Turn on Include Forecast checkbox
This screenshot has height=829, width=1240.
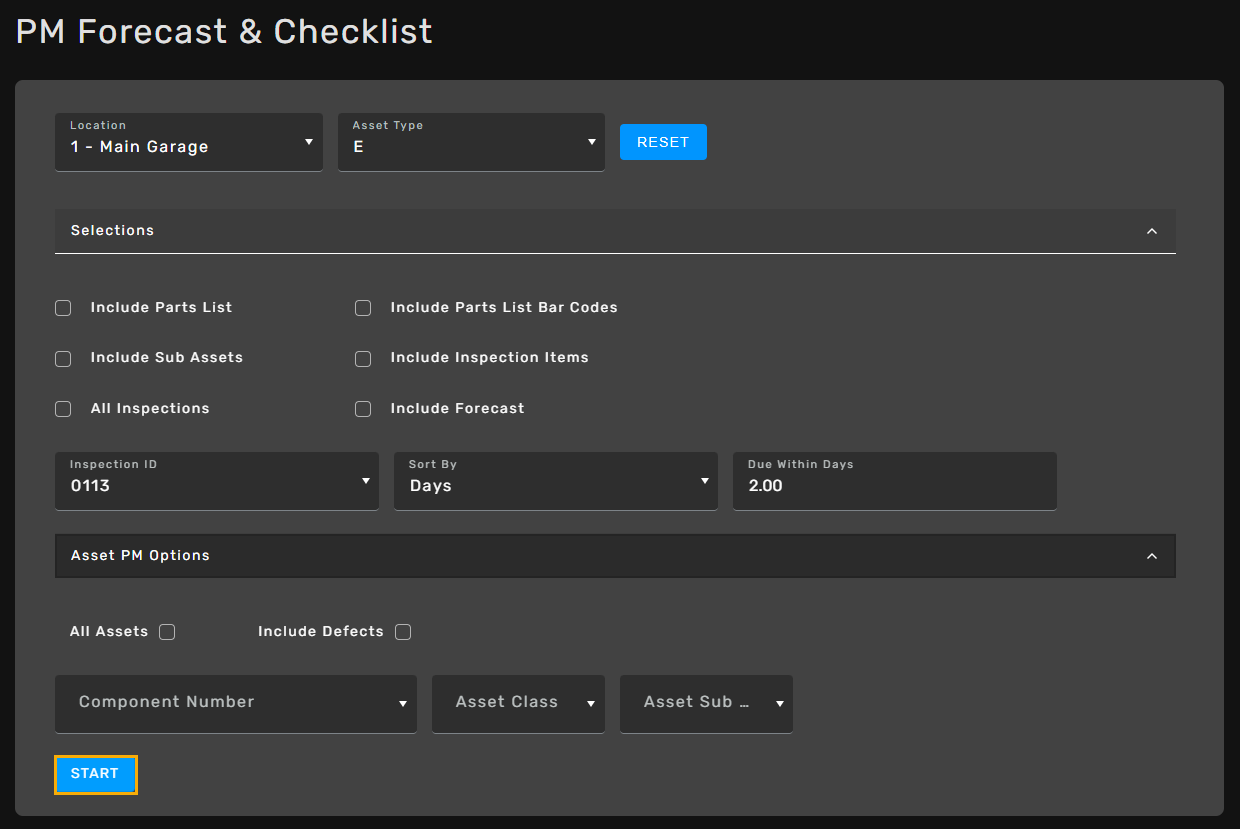(363, 409)
